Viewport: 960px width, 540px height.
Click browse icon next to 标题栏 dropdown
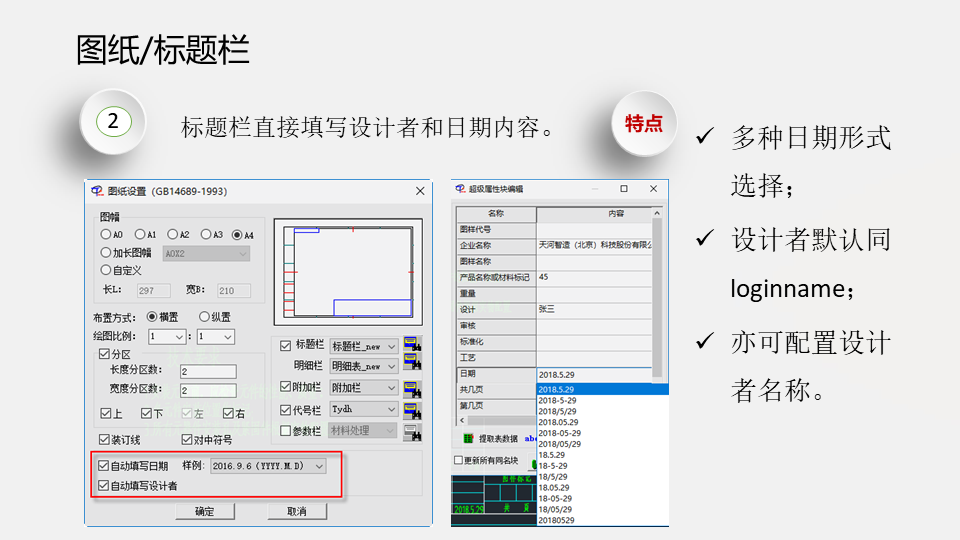(x=412, y=346)
